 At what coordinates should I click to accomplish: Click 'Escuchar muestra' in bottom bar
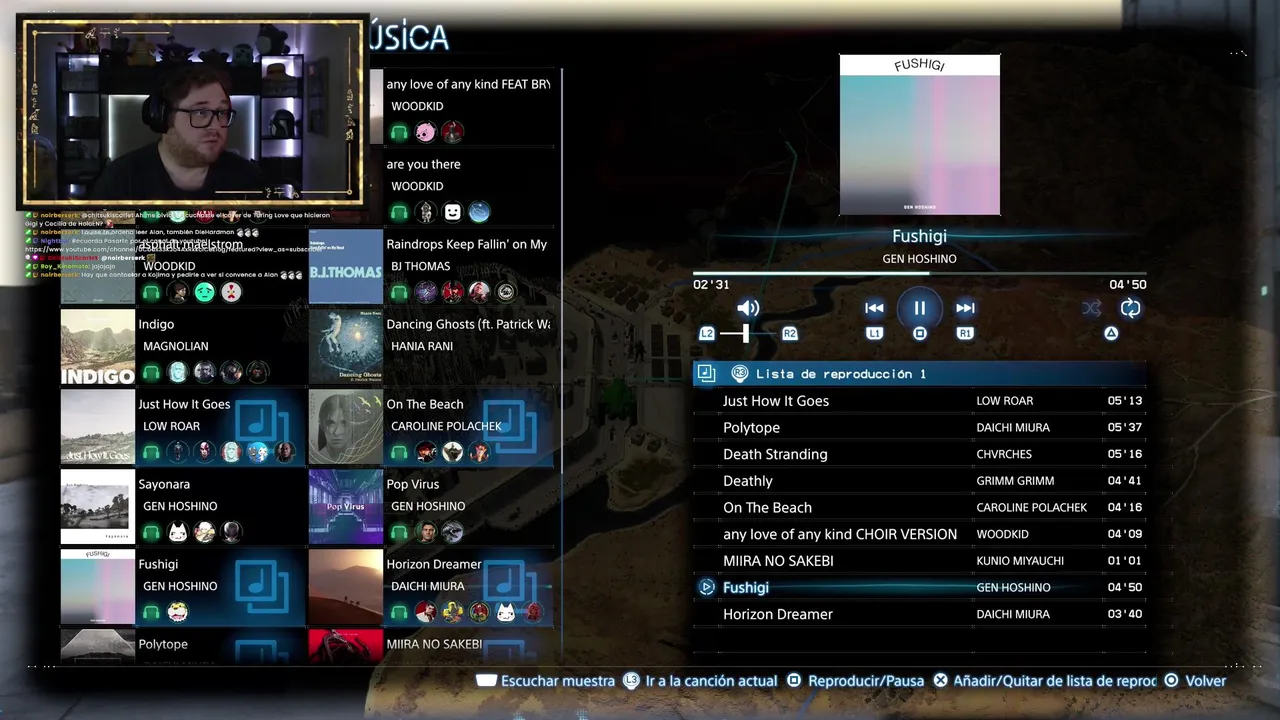tap(546, 681)
